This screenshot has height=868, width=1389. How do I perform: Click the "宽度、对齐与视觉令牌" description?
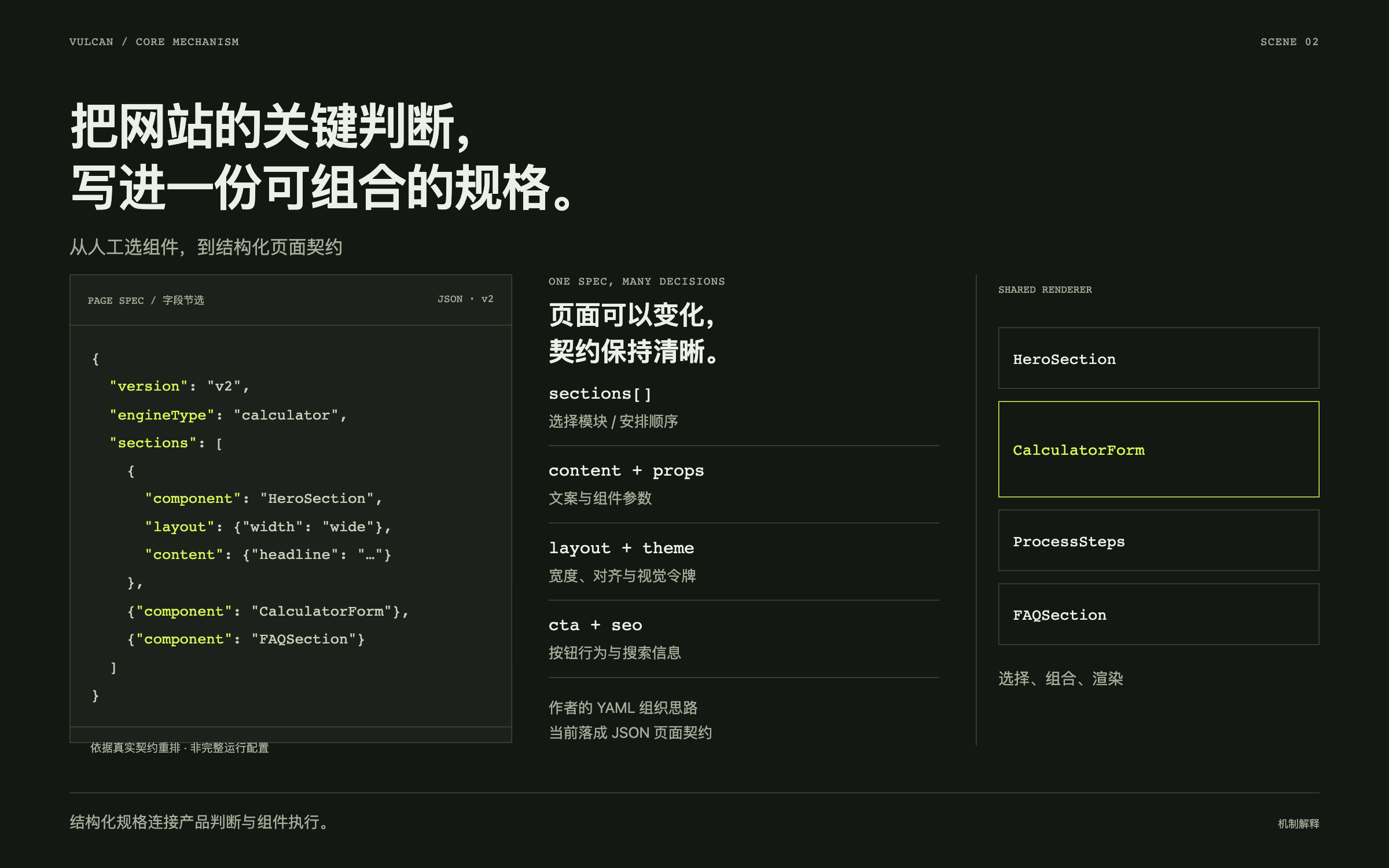[x=622, y=576]
